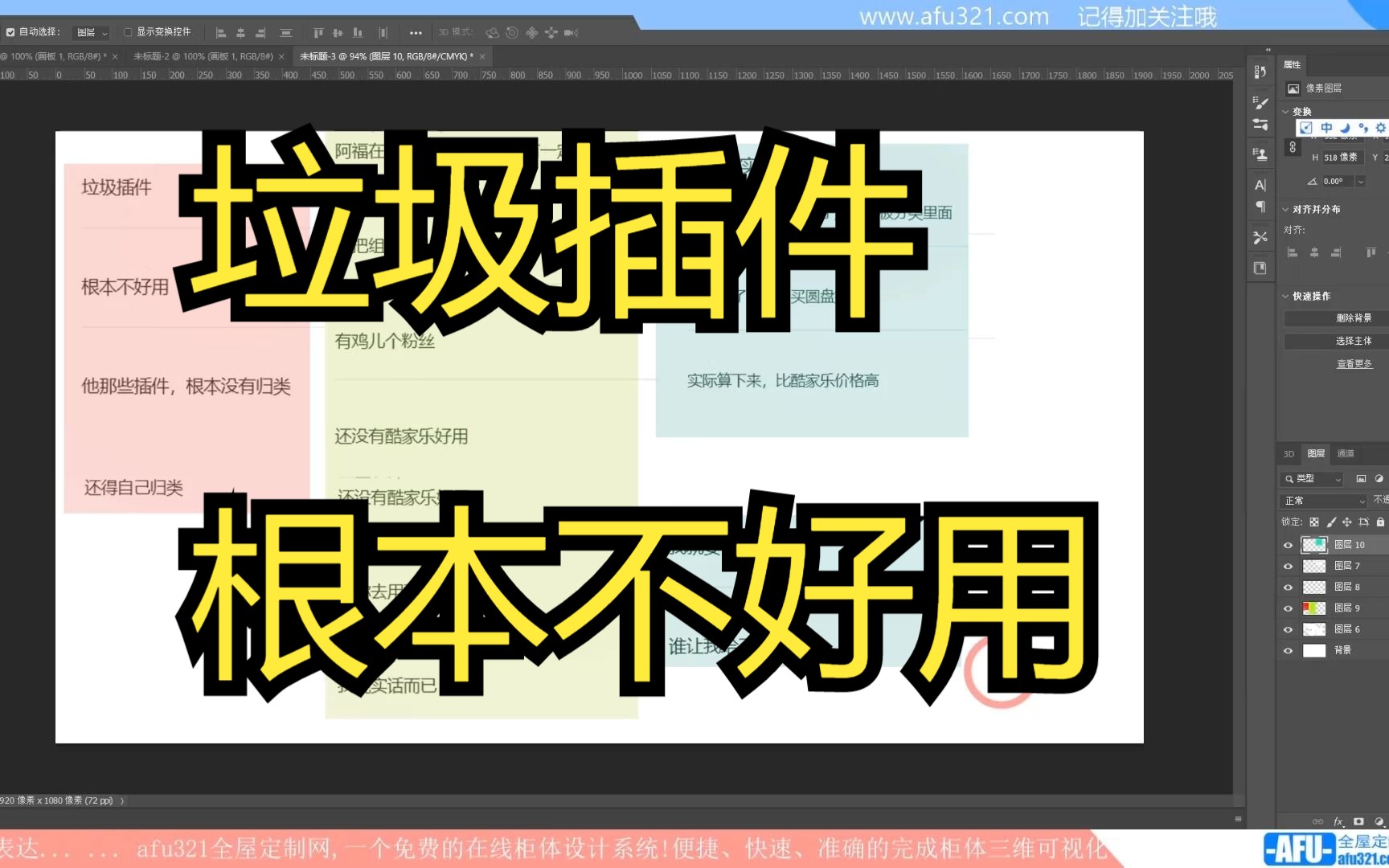Image resolution: width=1389 pixels, height=868 pixels.
Task: Open the three-dots more align options
Action: [416, 33]
